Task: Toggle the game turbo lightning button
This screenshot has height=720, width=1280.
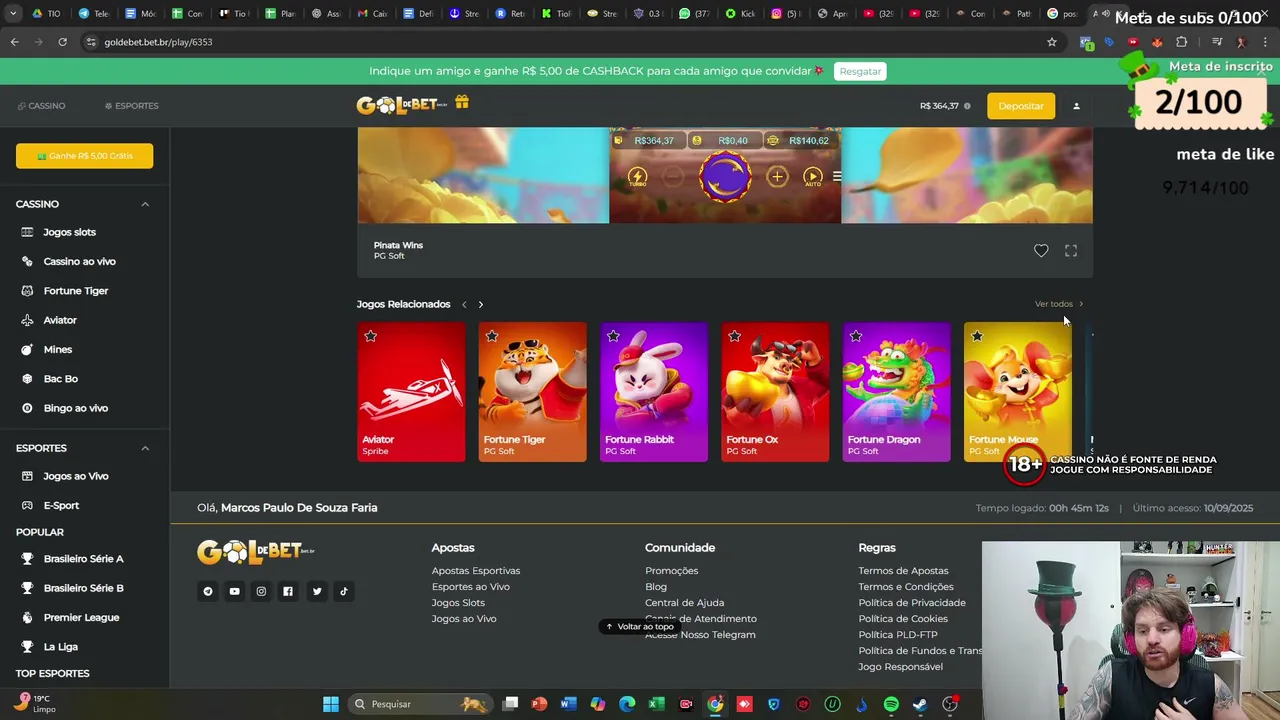Action: [x=637, y=177]
